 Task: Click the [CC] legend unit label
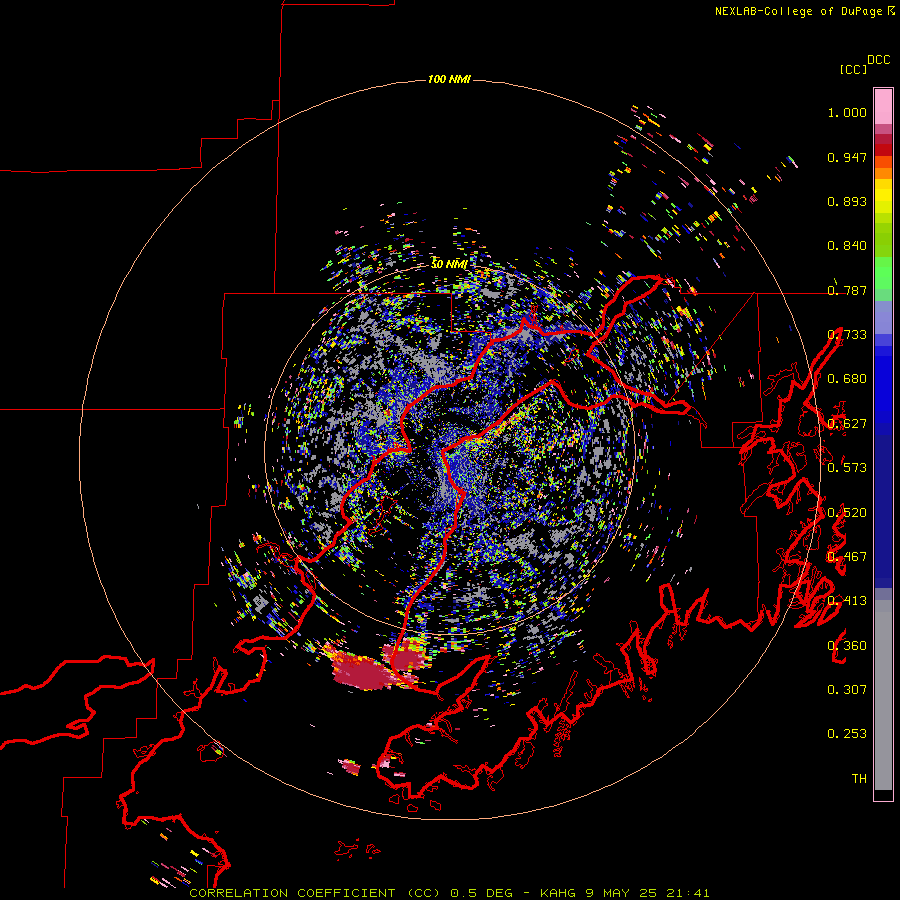coord(853,69)
